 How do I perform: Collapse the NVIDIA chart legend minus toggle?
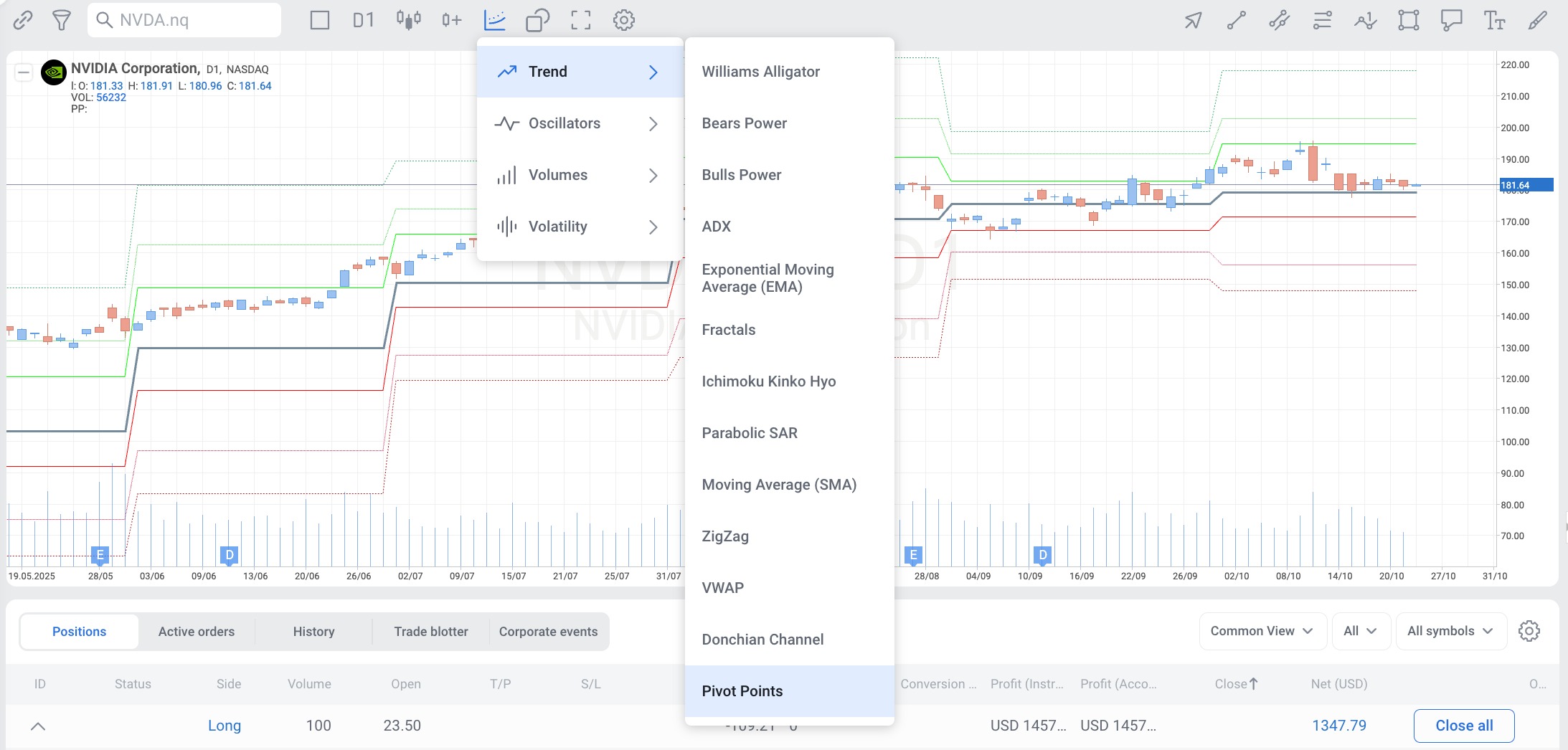[x=24, y=72]
